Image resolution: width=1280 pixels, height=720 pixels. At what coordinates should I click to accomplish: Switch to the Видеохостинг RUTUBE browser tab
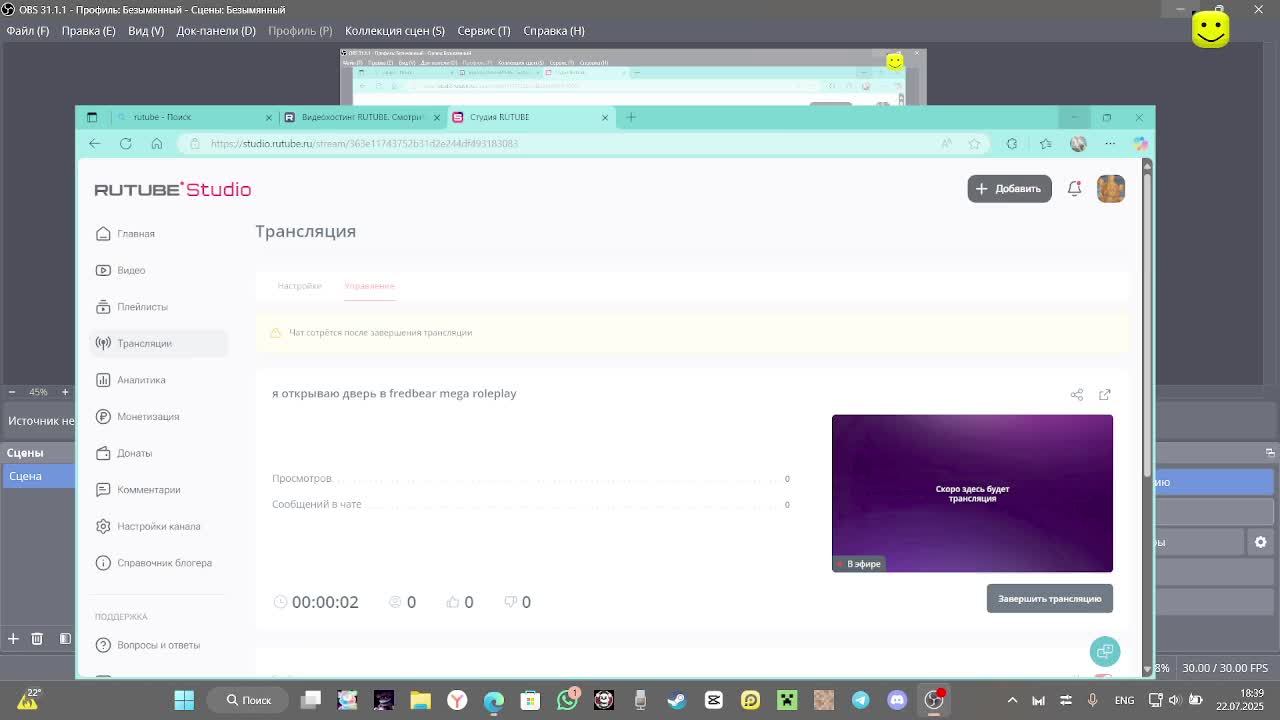tap(362, 117)
